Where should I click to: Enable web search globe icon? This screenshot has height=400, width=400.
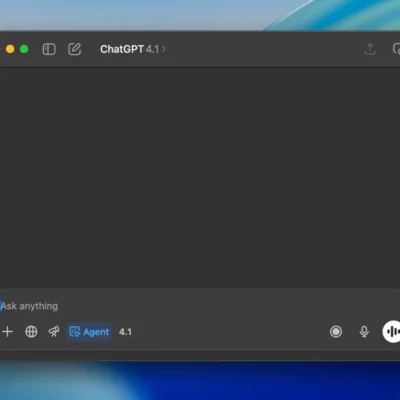[x=31, y=332]
